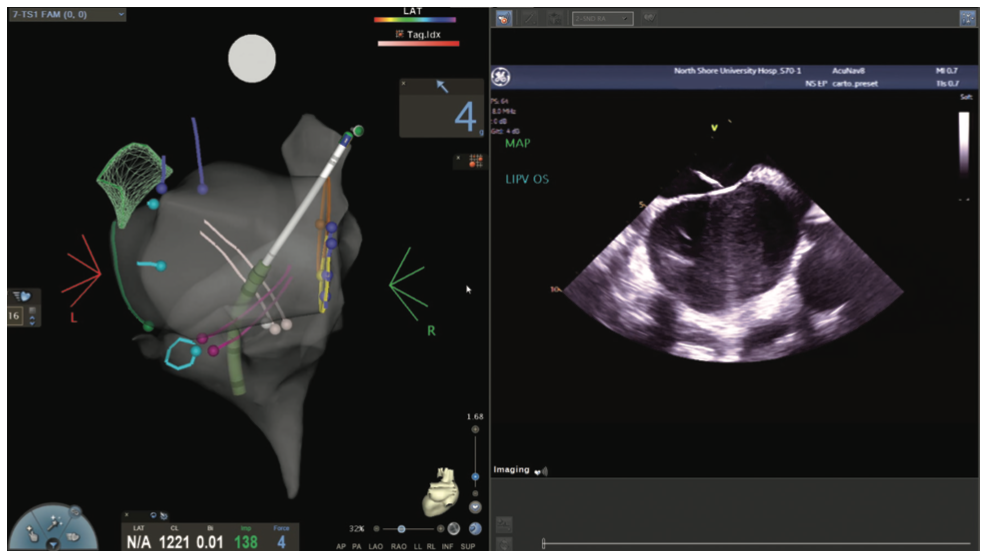
Task: Switch to RL view
Action: (431, 547)
